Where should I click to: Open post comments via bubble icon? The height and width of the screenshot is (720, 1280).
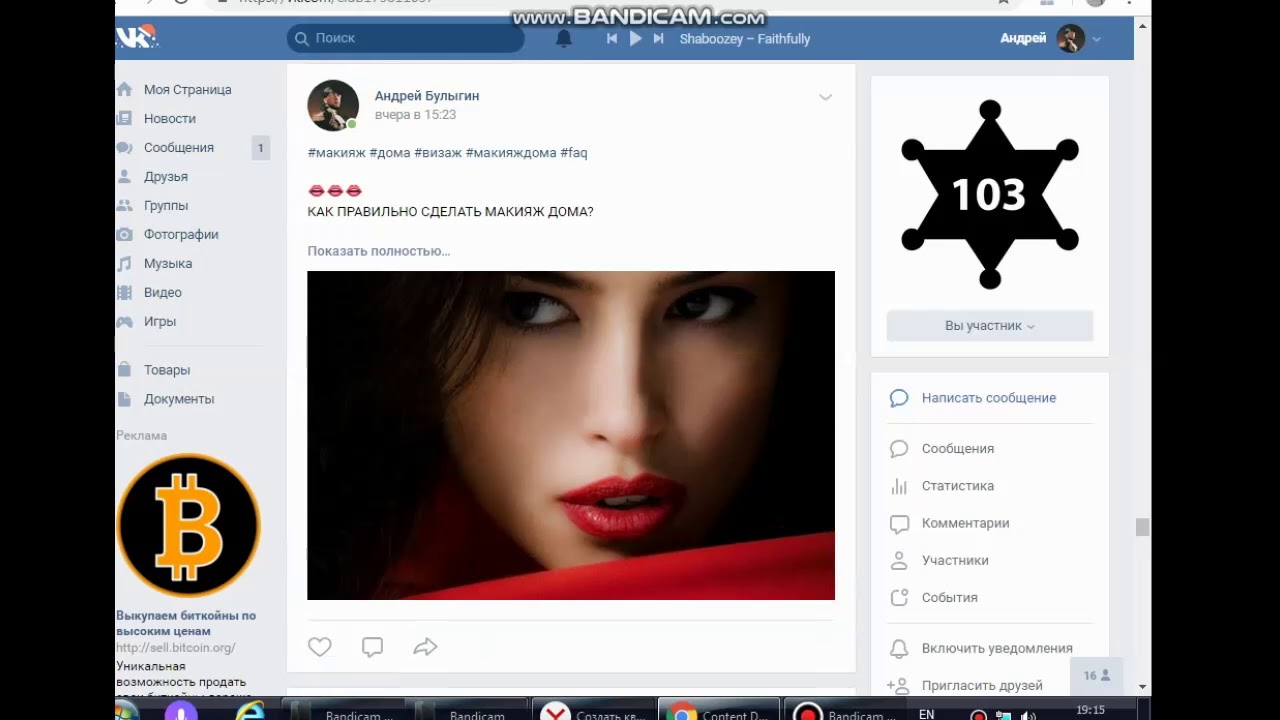tap(372, 647)
